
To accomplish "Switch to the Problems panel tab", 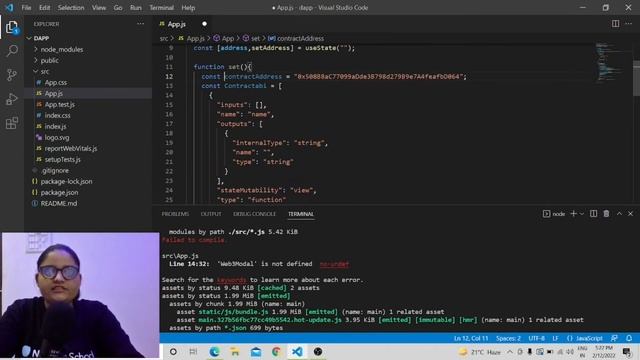I will click(176, 214).
